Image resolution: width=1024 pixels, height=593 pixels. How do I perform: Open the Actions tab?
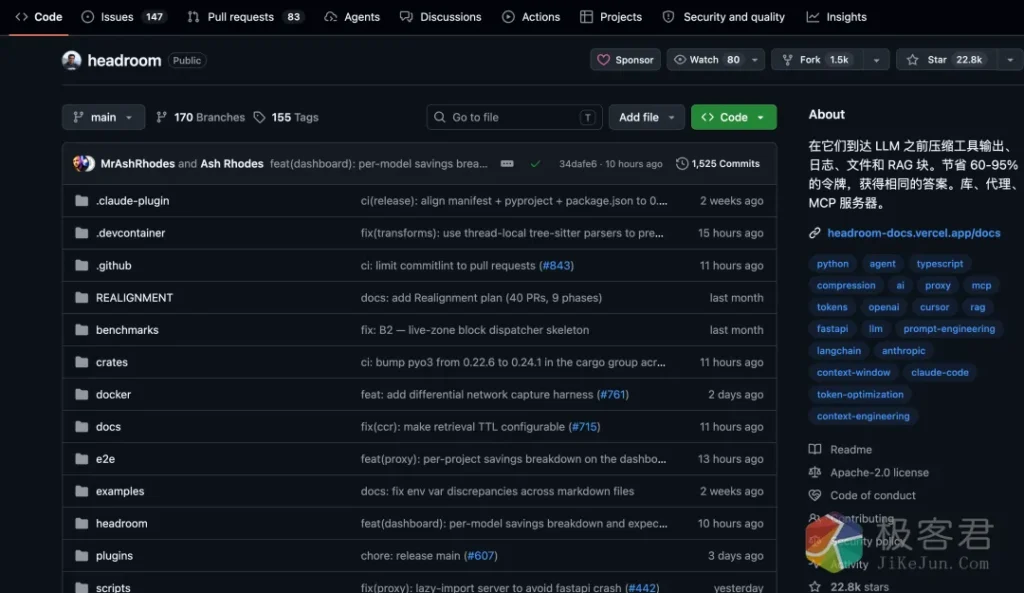tap(531, 17)
